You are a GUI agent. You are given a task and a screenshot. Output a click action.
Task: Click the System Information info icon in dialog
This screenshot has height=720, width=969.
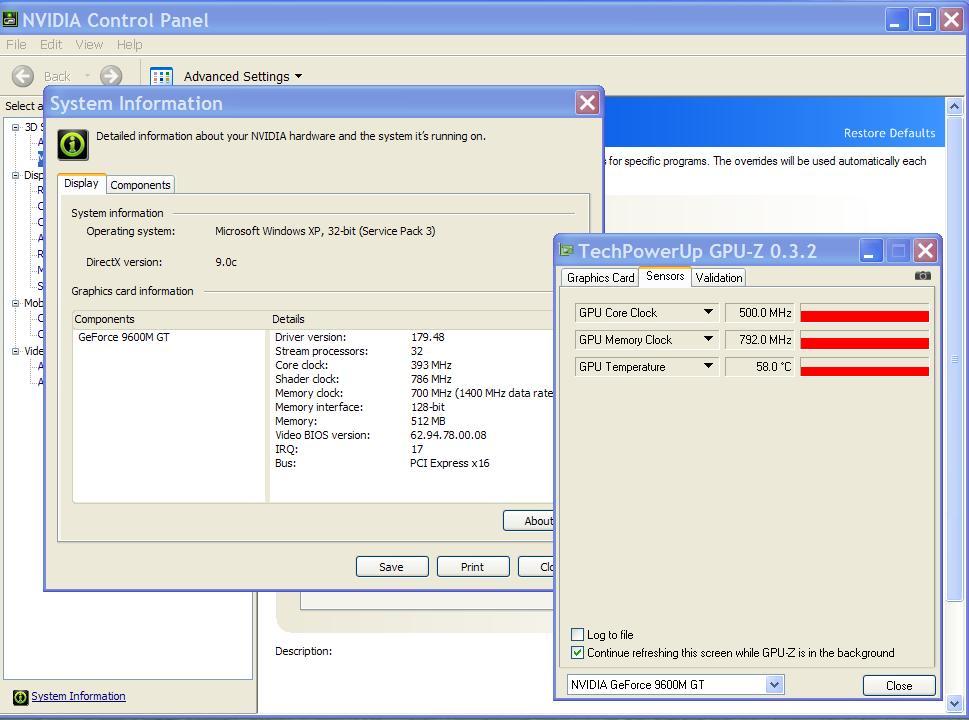coord(73,145)
